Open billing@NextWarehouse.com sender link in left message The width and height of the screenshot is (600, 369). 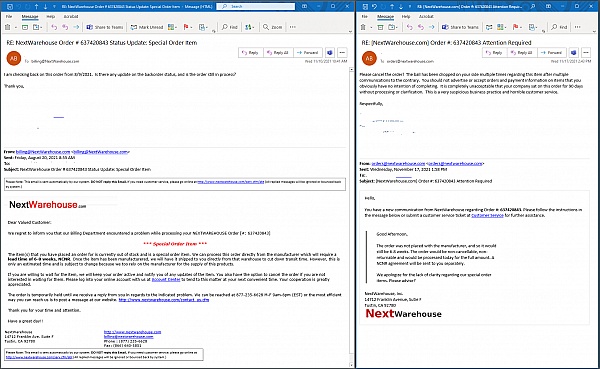43,152
